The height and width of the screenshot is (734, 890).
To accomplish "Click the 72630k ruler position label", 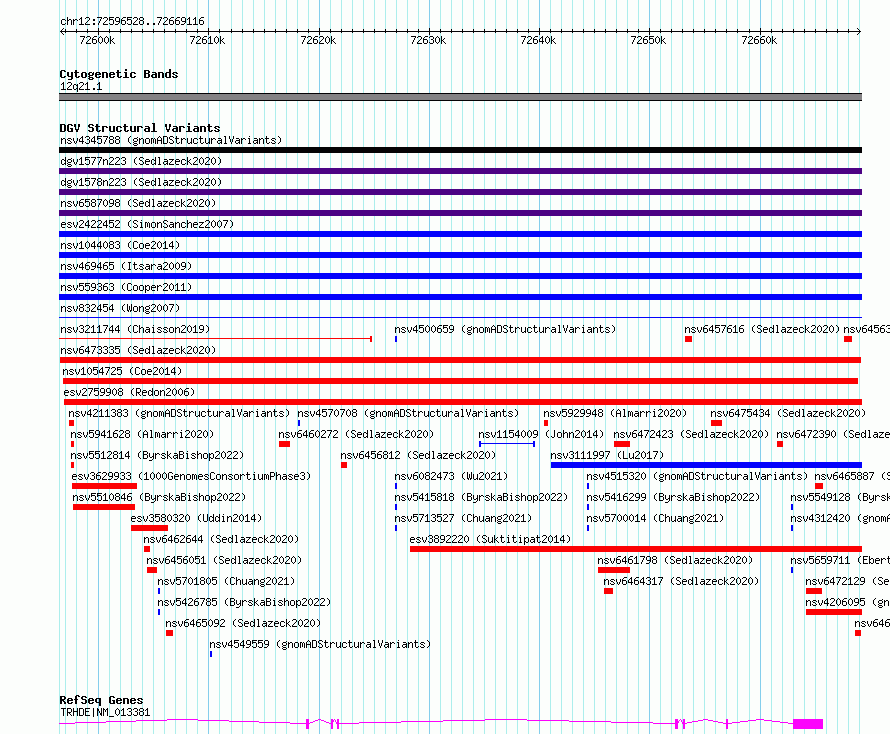I will point(428,40).
